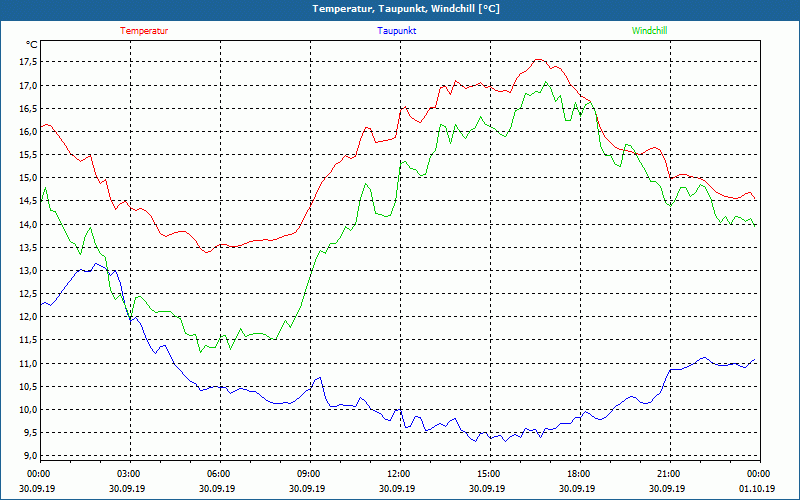Screen dimensions: 800x500
Task: Click the 15,5 y-axis value
Action: [28, 155]
